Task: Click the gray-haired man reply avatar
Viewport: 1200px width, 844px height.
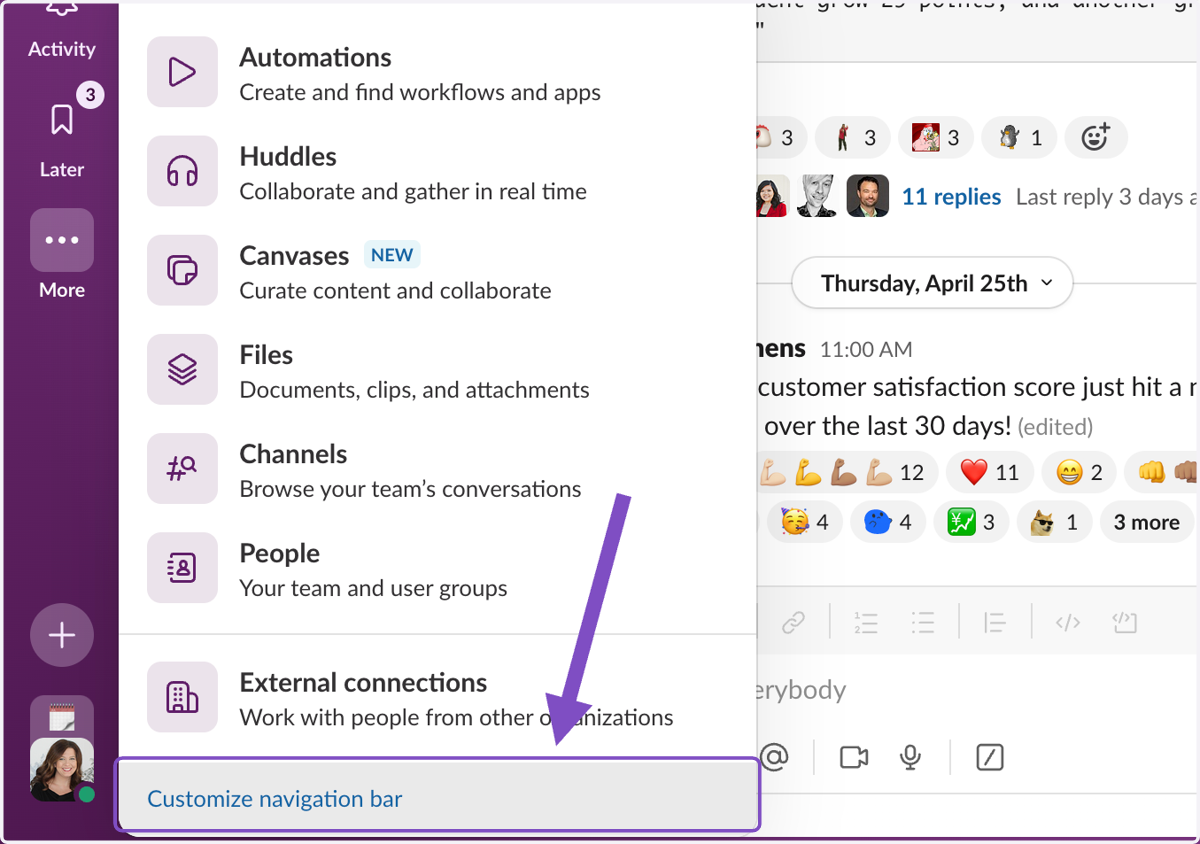Action: click(819, 196)
